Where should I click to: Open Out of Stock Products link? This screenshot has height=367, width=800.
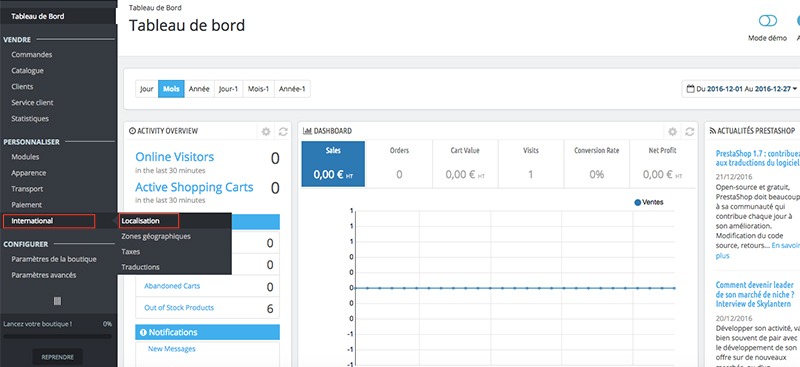click(x=179, y=308)
